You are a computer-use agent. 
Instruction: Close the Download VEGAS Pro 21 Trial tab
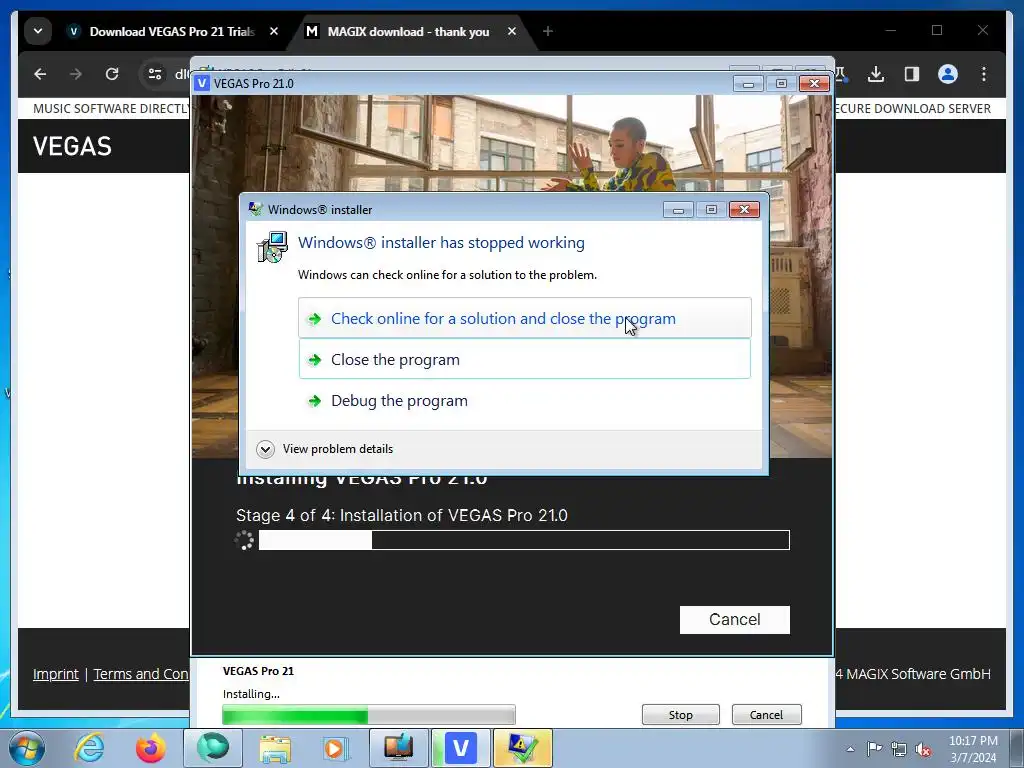click(274, 31)
